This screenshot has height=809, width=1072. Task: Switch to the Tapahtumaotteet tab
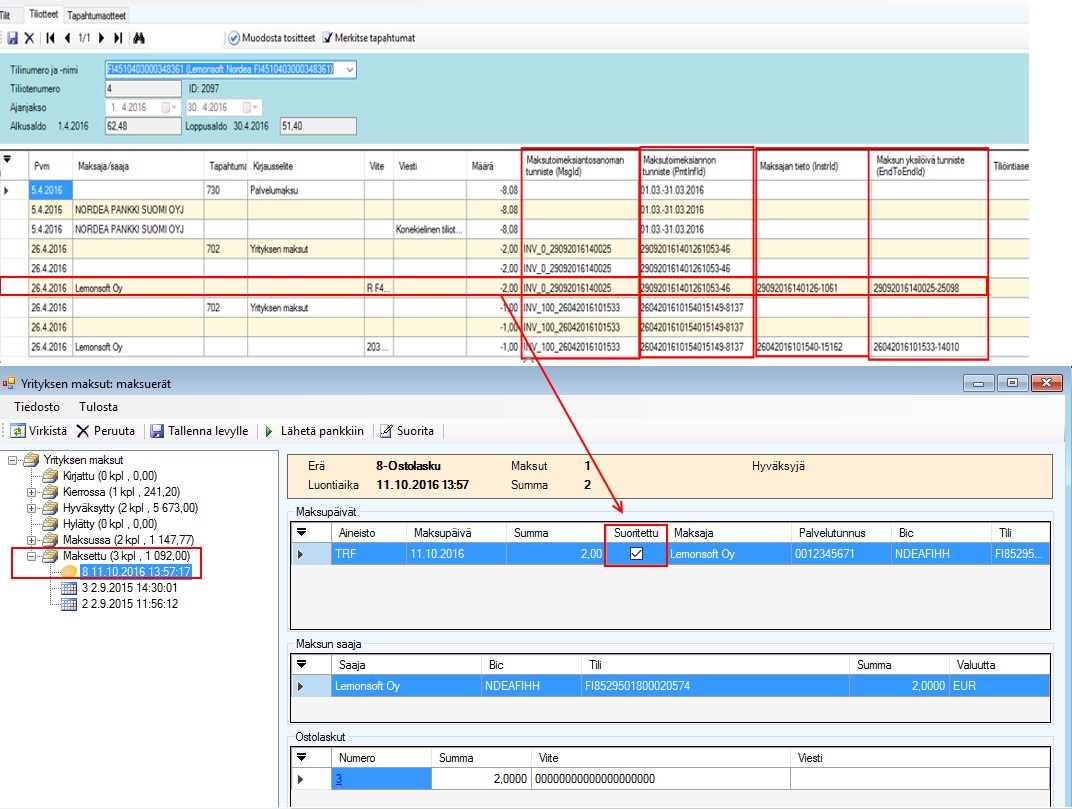point(97,16)
